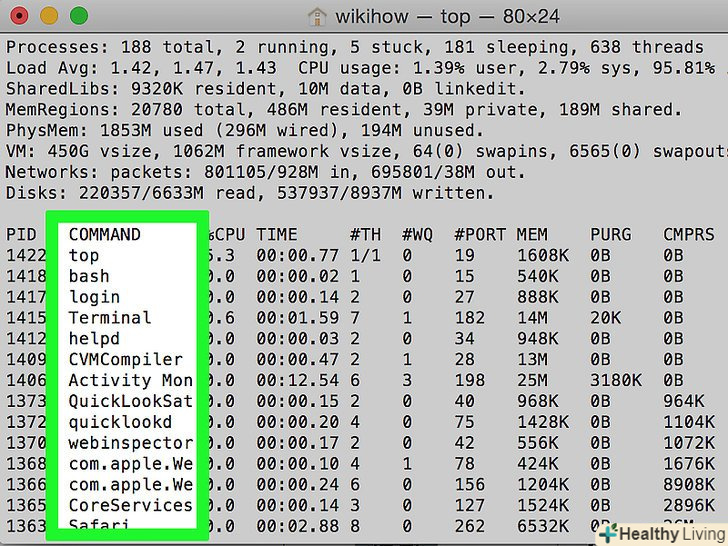Click the PID column header
The height and width of the screenshot is (546, 728).
(21, 234)
